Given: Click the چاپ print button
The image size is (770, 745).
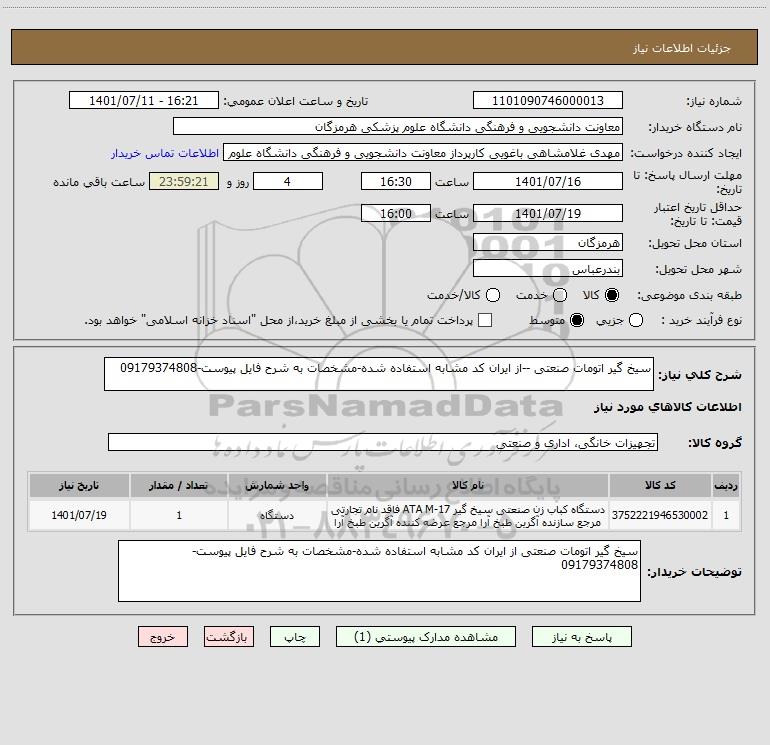Looking at the screenshot, I should coord(295,637).
